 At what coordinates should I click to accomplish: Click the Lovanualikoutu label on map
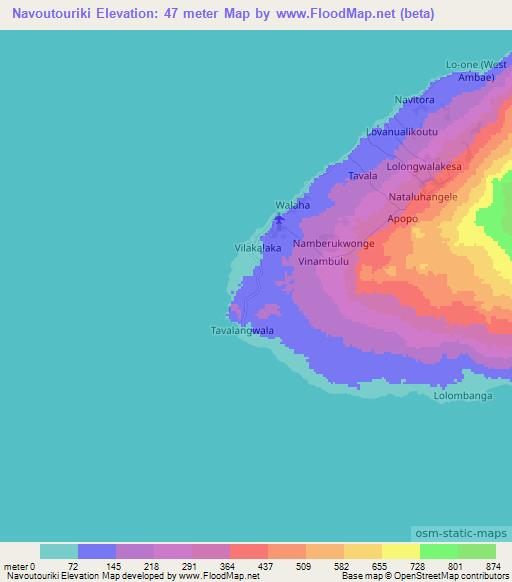(x=402, y=132)
